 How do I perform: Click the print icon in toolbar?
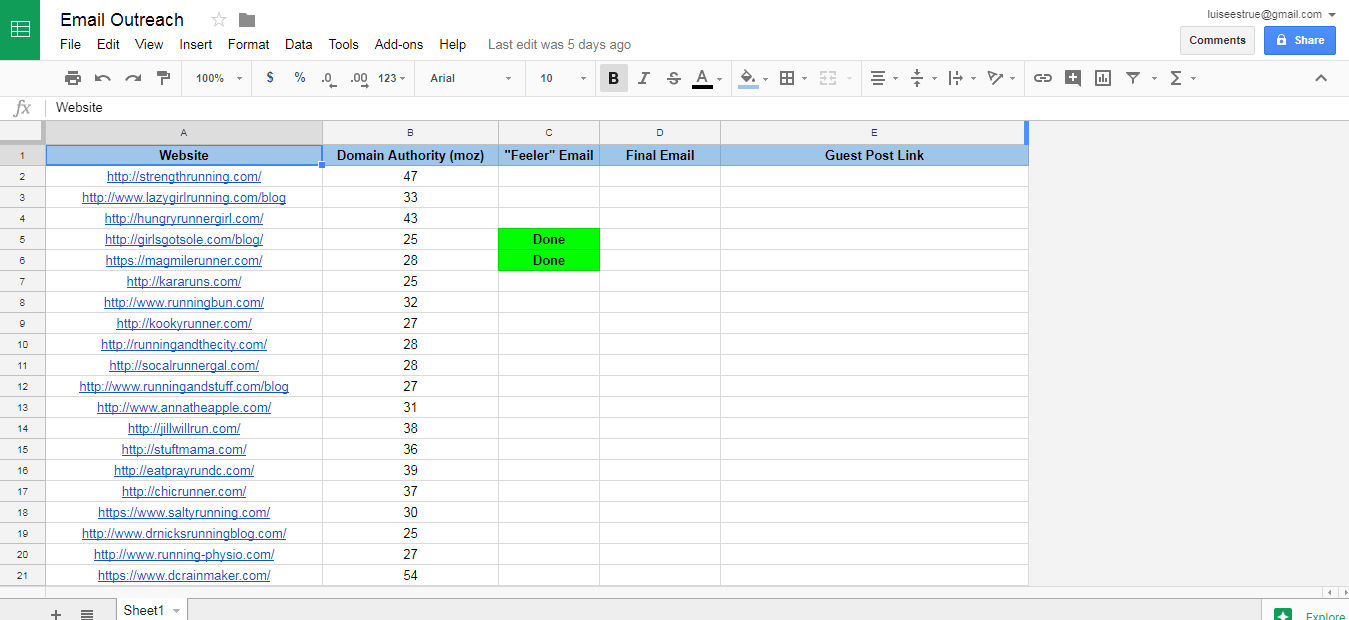coord(73,78)
